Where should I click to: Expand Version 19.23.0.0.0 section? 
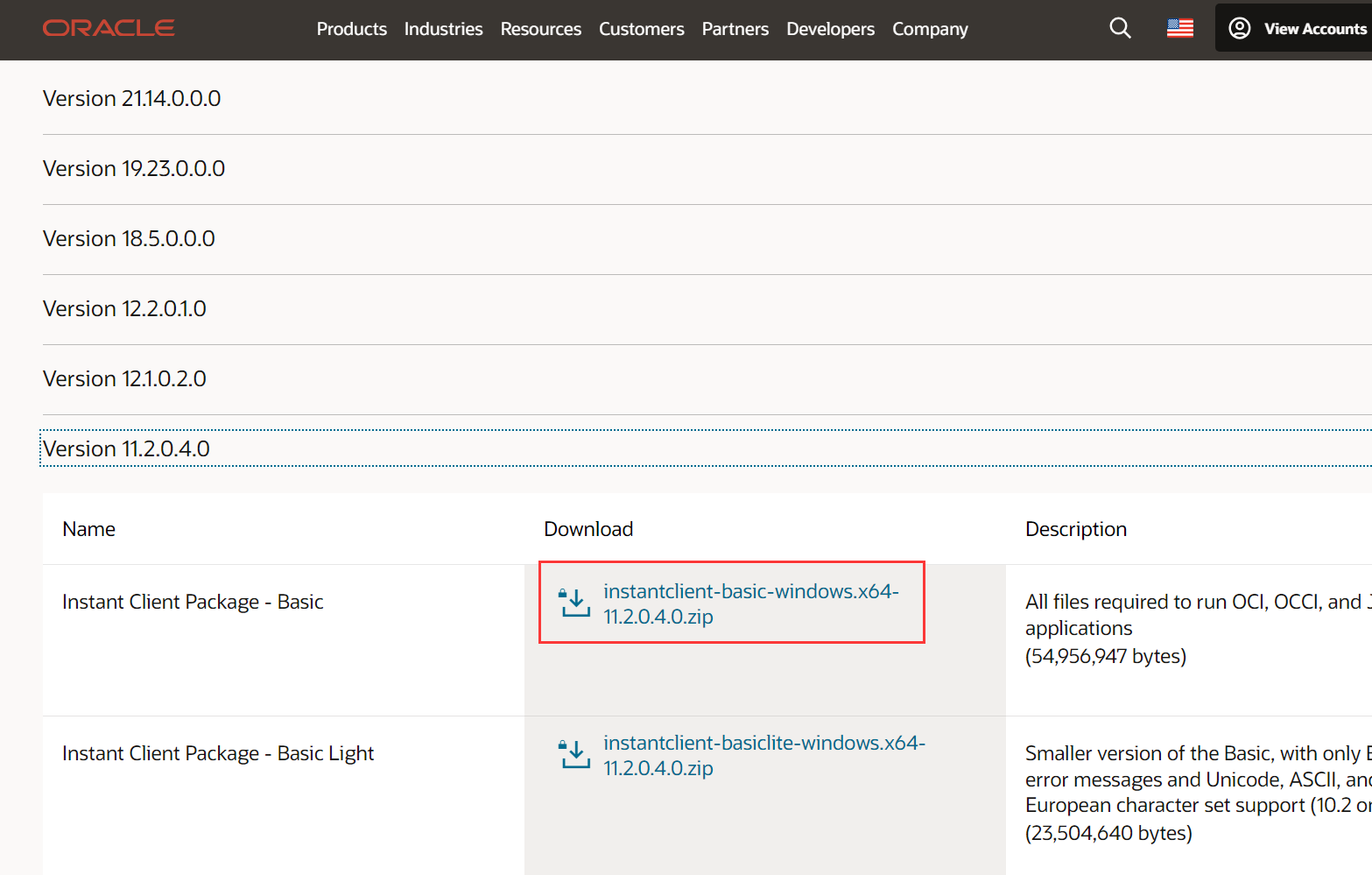[x=134, y=168]
